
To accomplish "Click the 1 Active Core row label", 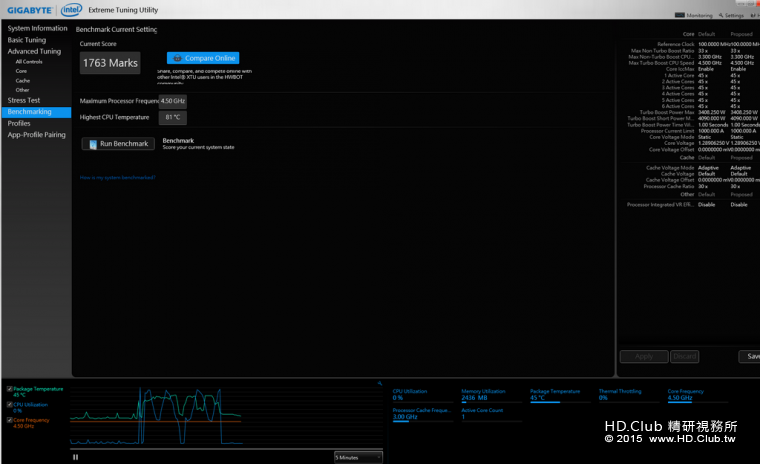I will 679,76.
